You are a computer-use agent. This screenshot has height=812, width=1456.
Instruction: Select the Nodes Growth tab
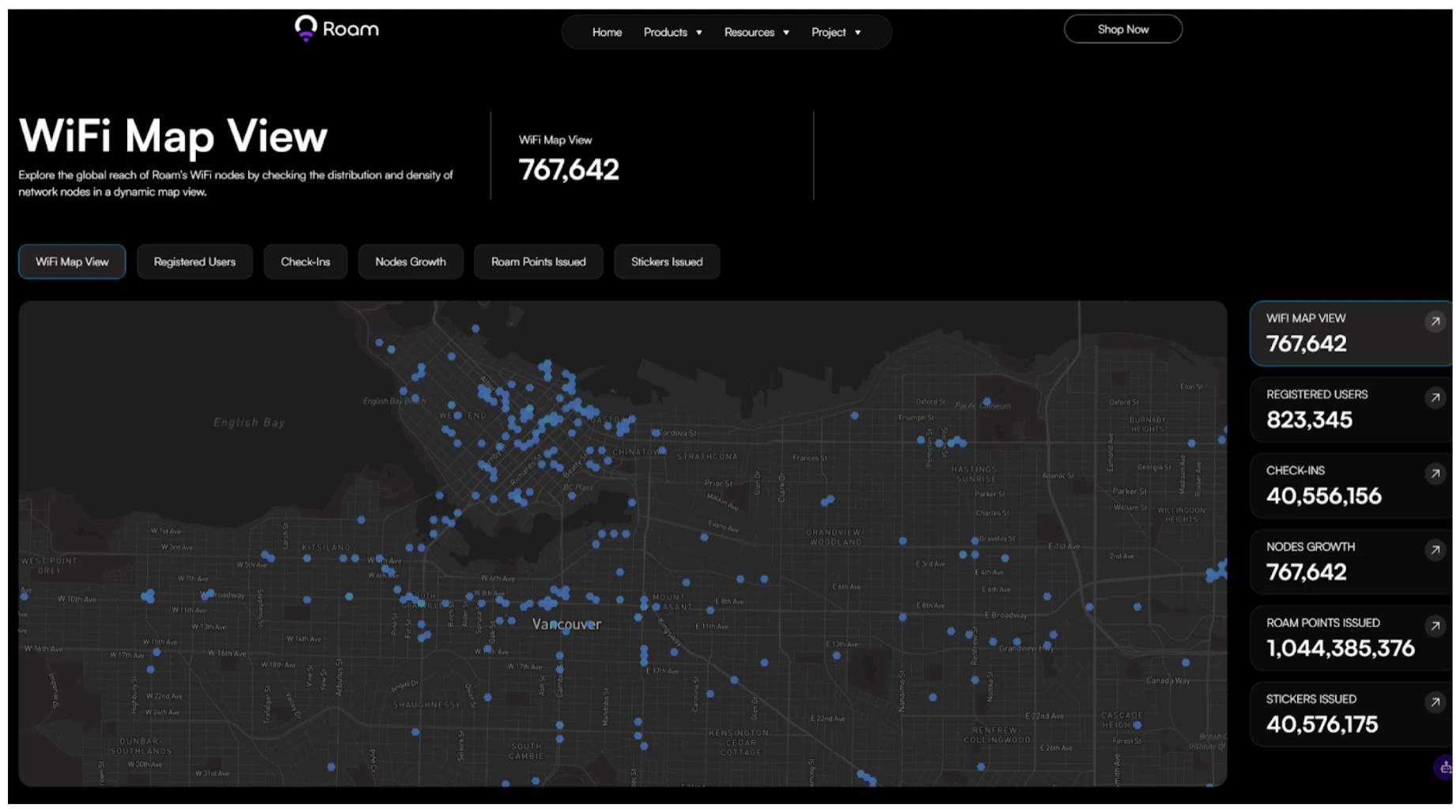(410, 261)
